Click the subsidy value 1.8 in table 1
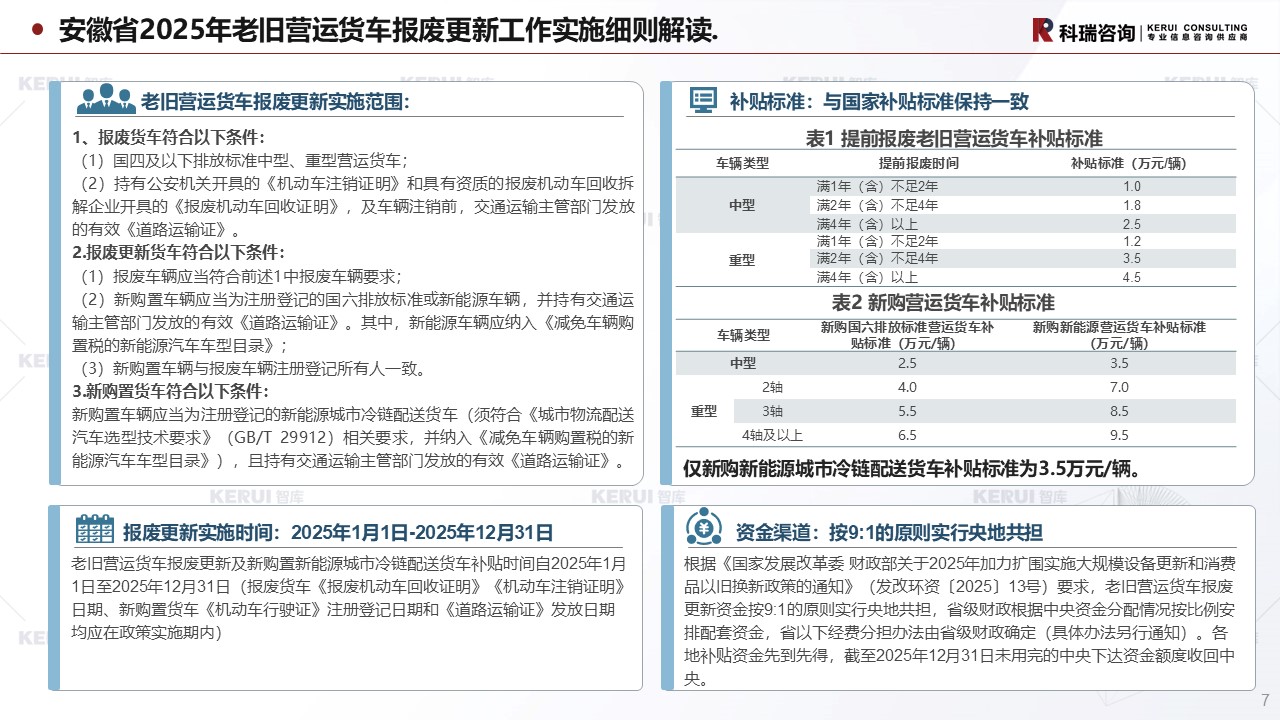 pos(1132,205)
